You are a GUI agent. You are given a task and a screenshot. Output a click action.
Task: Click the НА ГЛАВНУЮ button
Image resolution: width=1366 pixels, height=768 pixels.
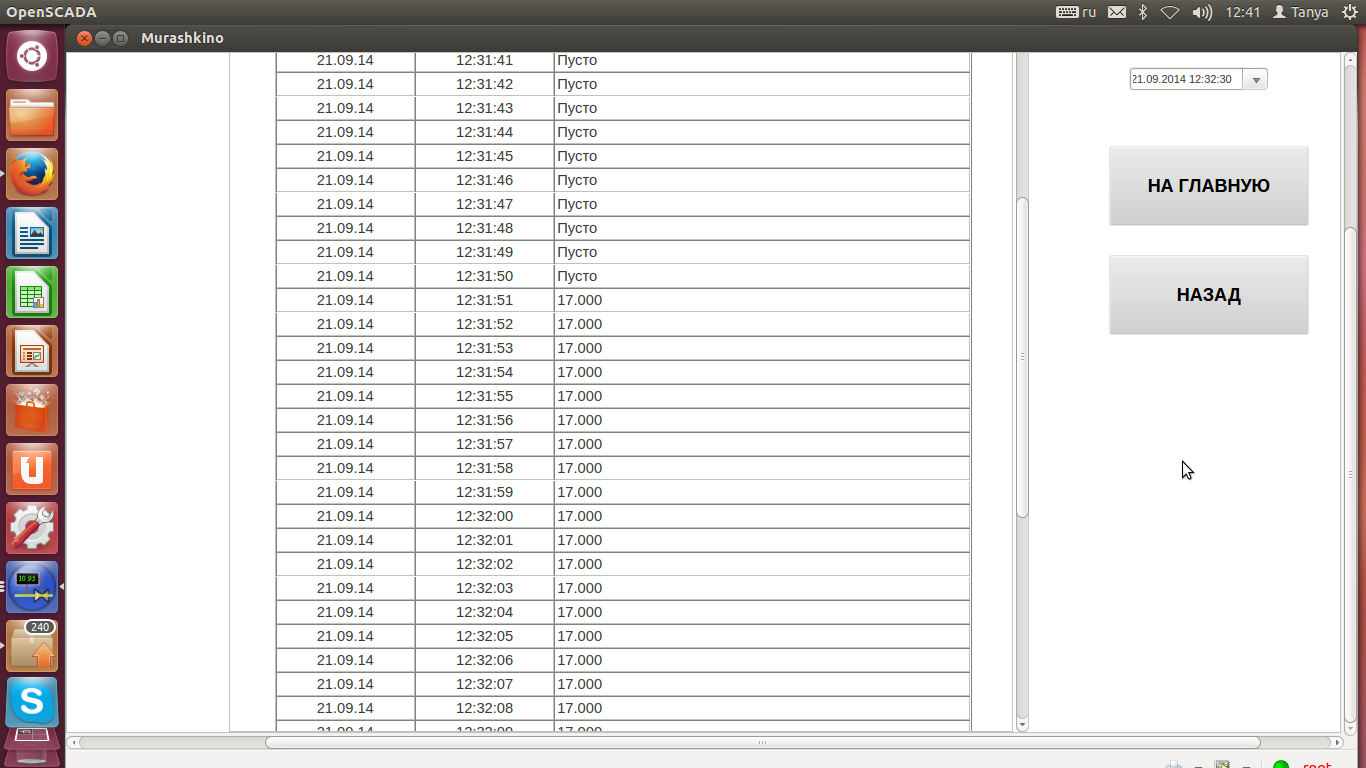pyautogui.click(x=1208, y=186)
